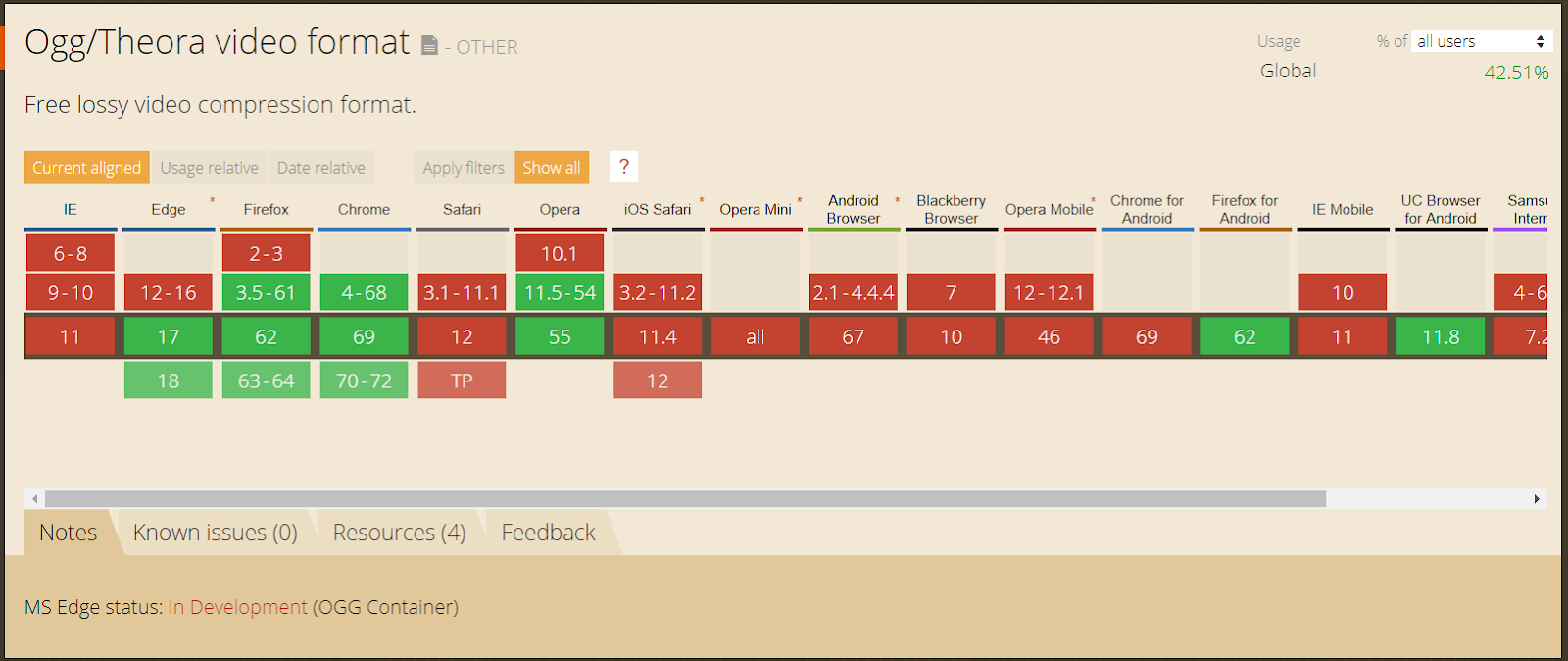Image resolution: width=1568 pixels, height=661 pixels.
Task: Click the Ogg/Theora video format title
Action: (x=217, y=42)
